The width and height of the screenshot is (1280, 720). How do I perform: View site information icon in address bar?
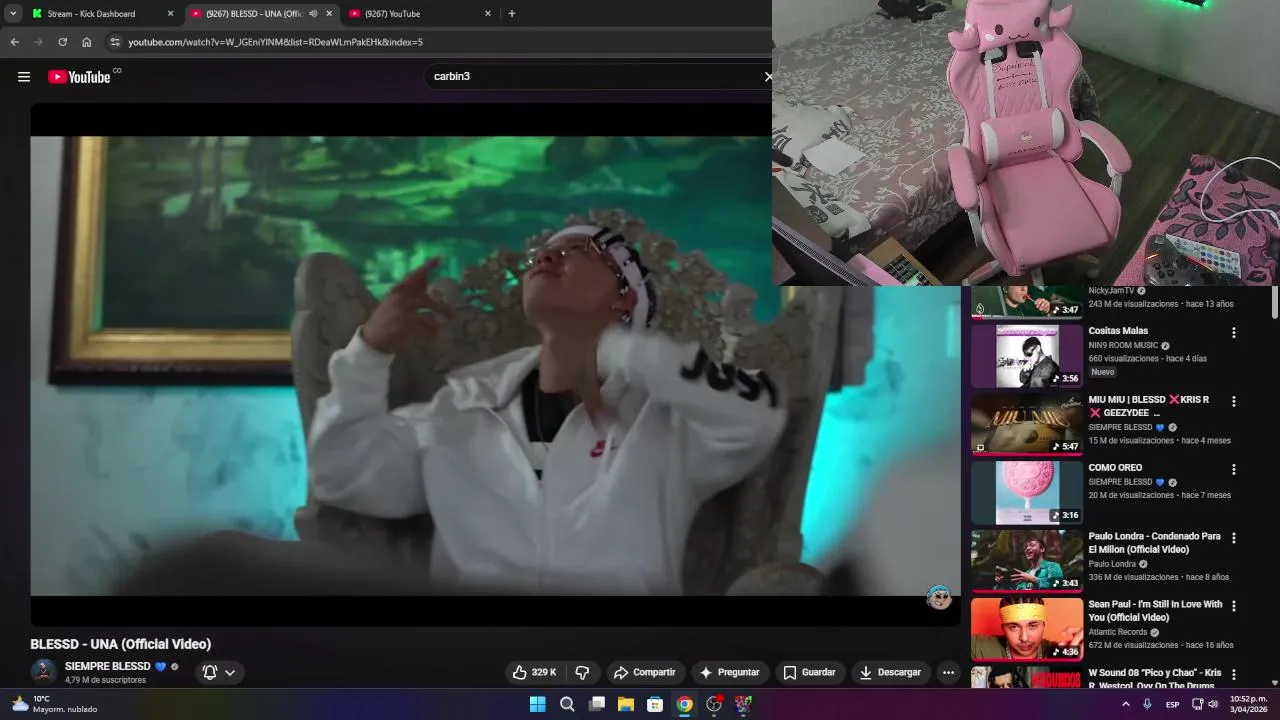point(114,42)
